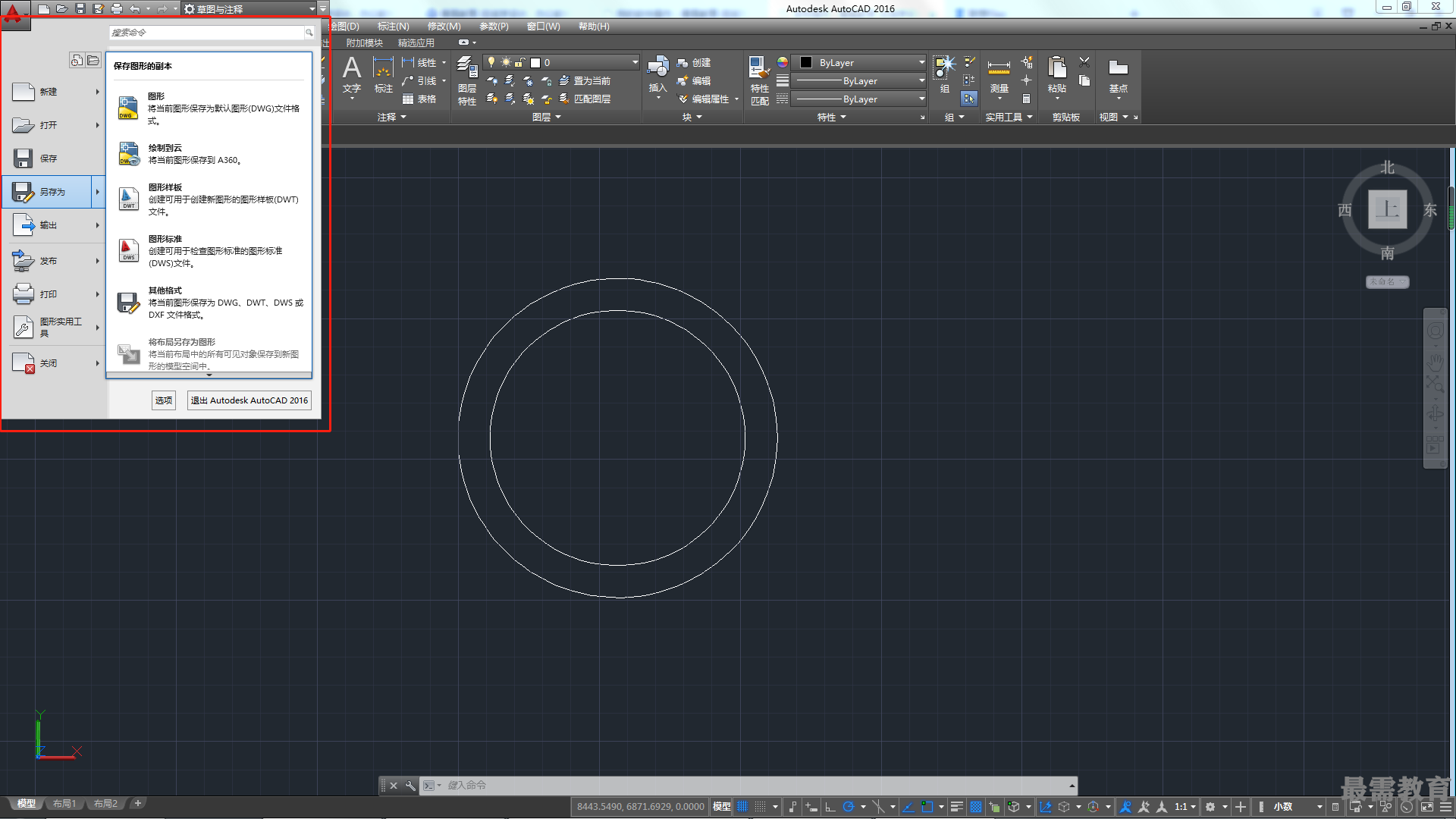
Task: Click the black ByLayer color swatch
Action: click(806, 63)
